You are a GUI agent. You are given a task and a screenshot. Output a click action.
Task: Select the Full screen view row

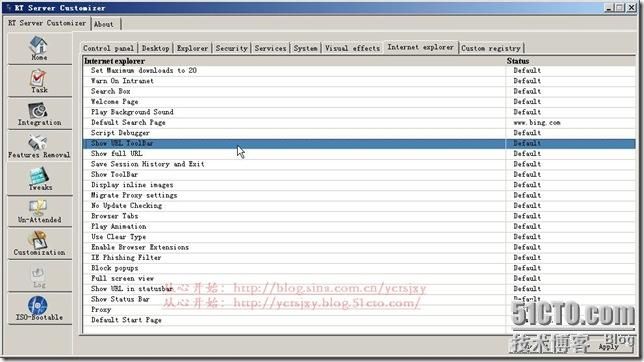point(359,279)
